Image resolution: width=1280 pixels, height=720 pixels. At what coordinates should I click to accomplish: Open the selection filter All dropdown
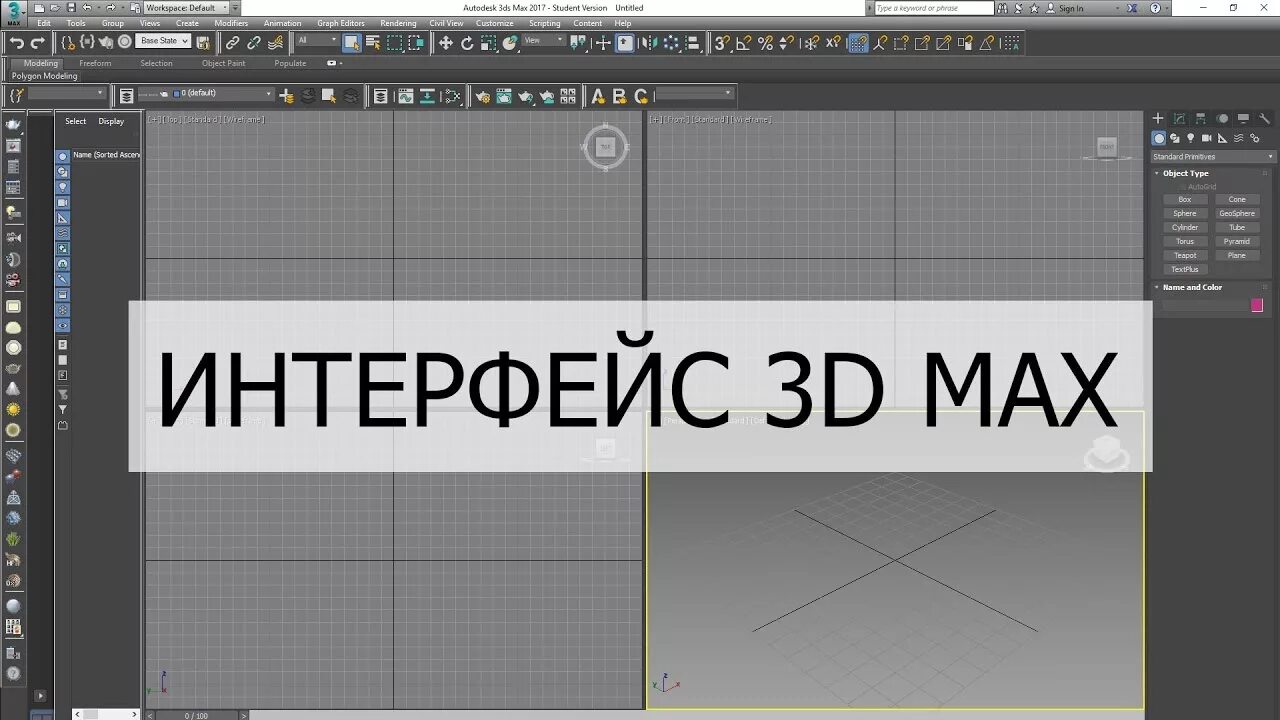318,41
